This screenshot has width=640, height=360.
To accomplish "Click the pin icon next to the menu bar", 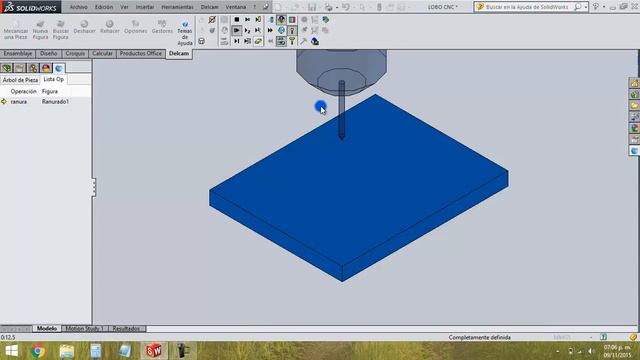I will coord(266,7).
